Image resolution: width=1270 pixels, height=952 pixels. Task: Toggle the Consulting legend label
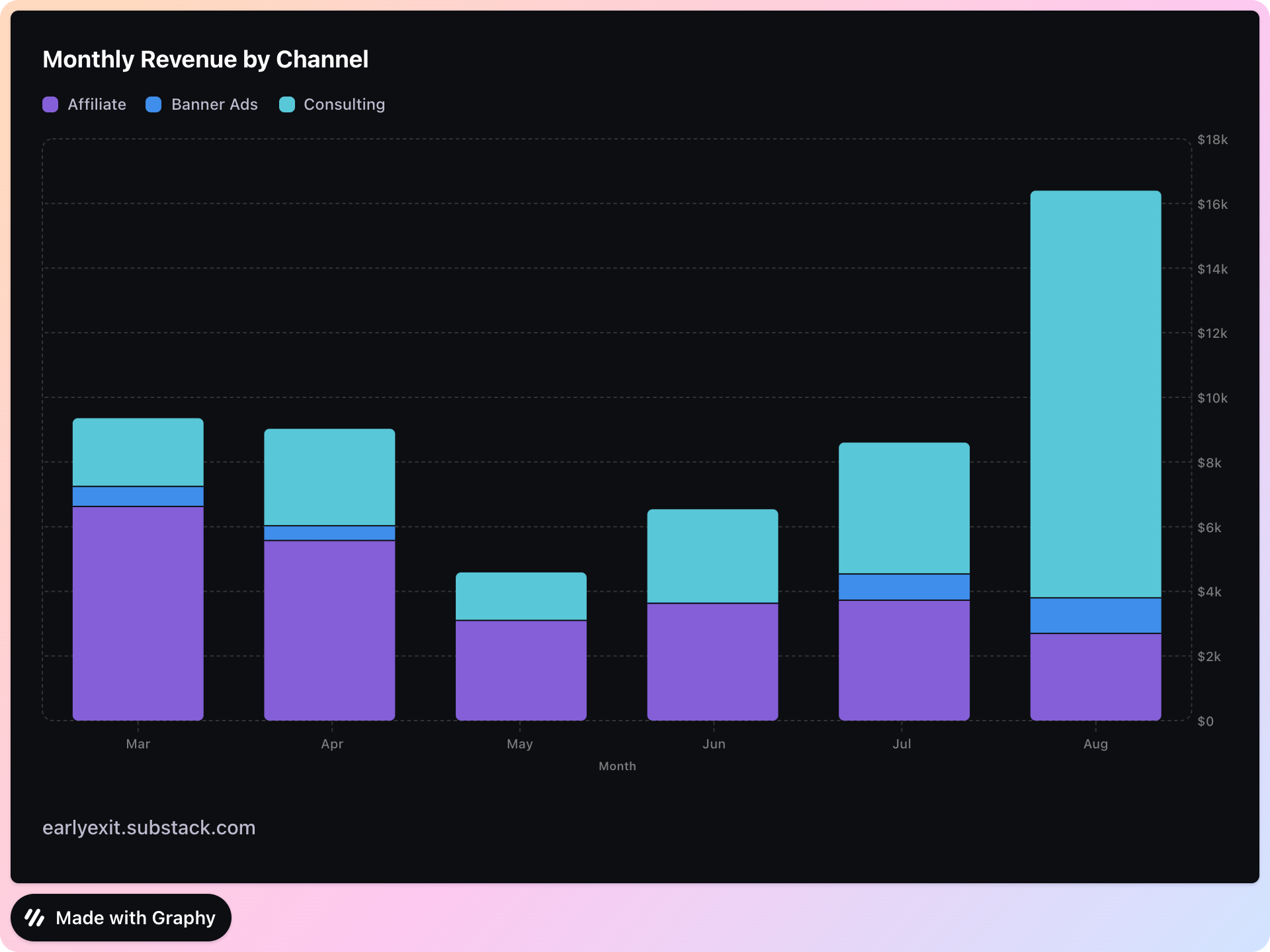pyautogui.click(x=344, y=104)
